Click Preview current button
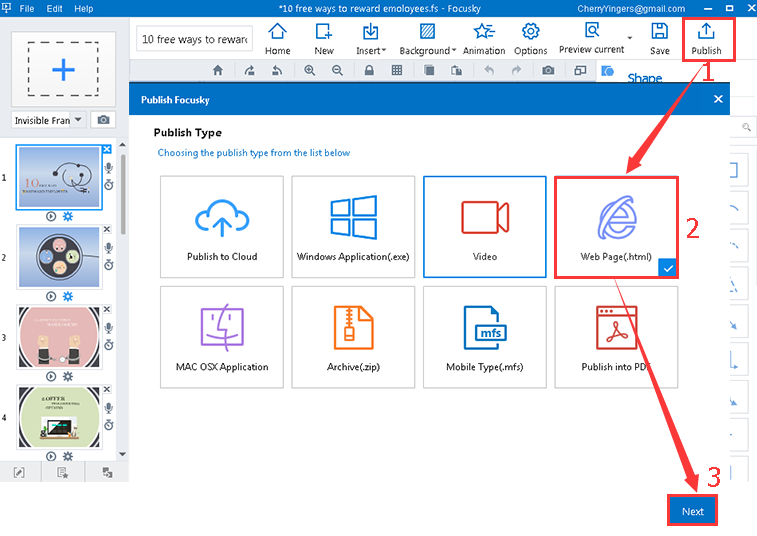The height and width of the screenshot is (536, 757). (591, 38)
